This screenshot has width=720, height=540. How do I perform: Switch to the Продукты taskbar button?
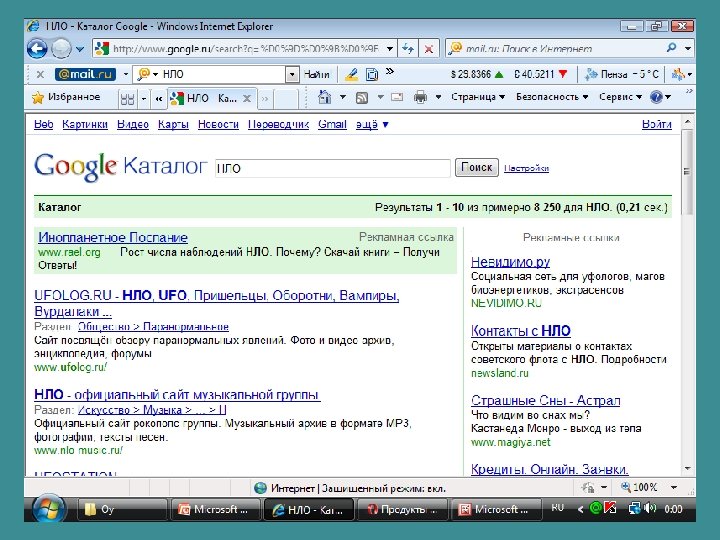click(x=401, y=510)
